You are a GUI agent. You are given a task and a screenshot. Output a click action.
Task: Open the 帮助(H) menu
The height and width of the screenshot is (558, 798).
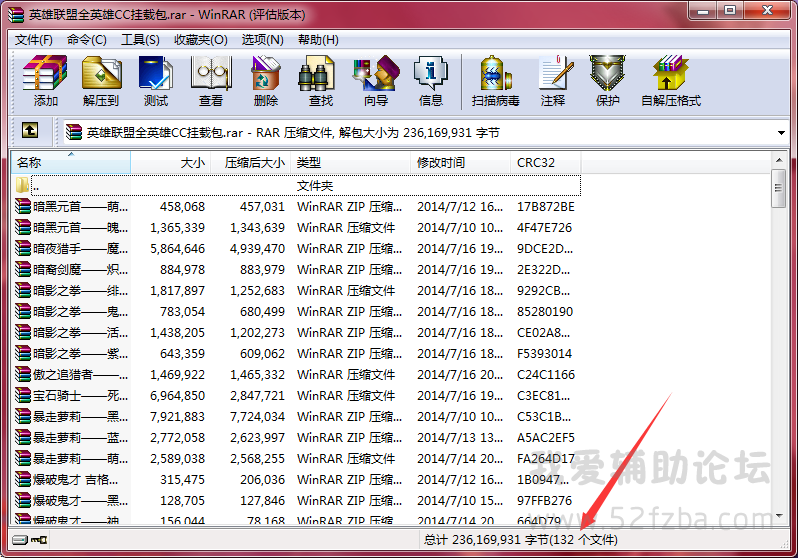coord(318,40)
